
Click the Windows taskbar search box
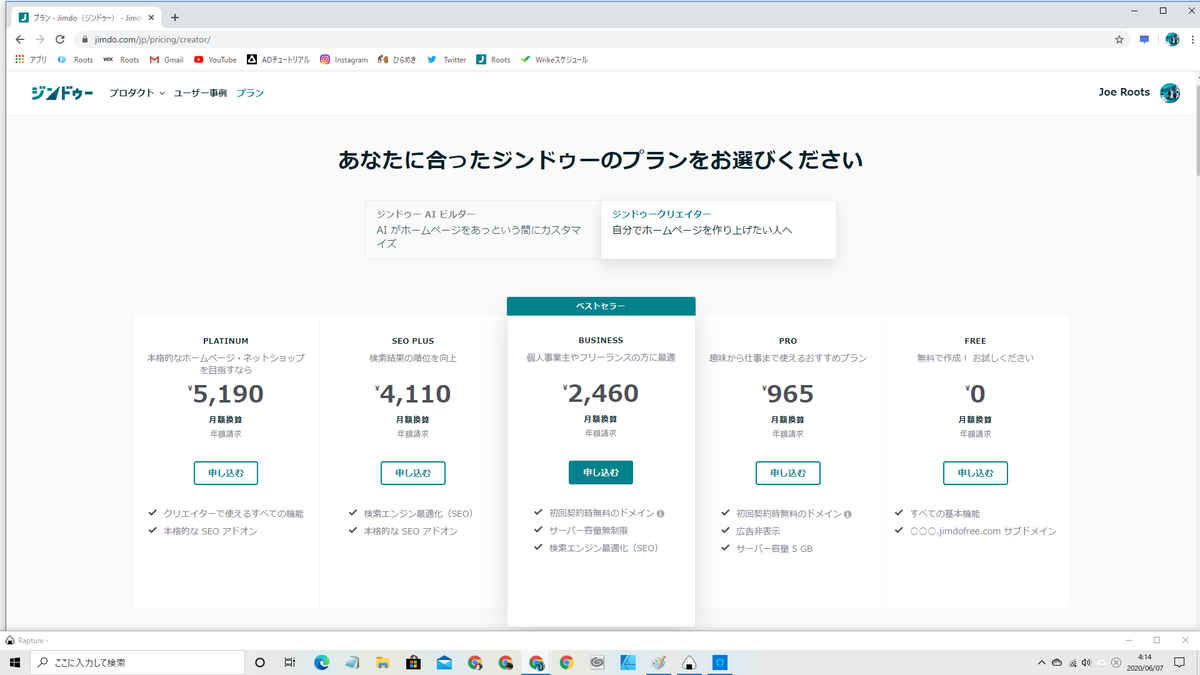(137, 662)
